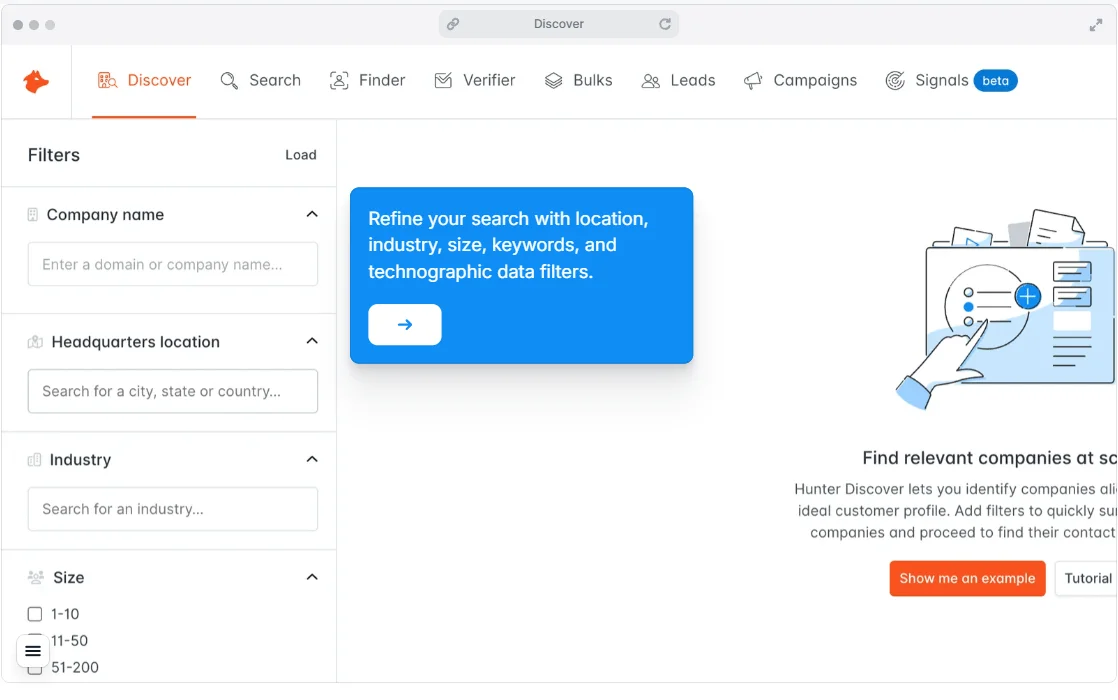Click the 51-200 size label
Viewport: 1118px width, 700px height.
pyautogui.click(x=75, y=668)
